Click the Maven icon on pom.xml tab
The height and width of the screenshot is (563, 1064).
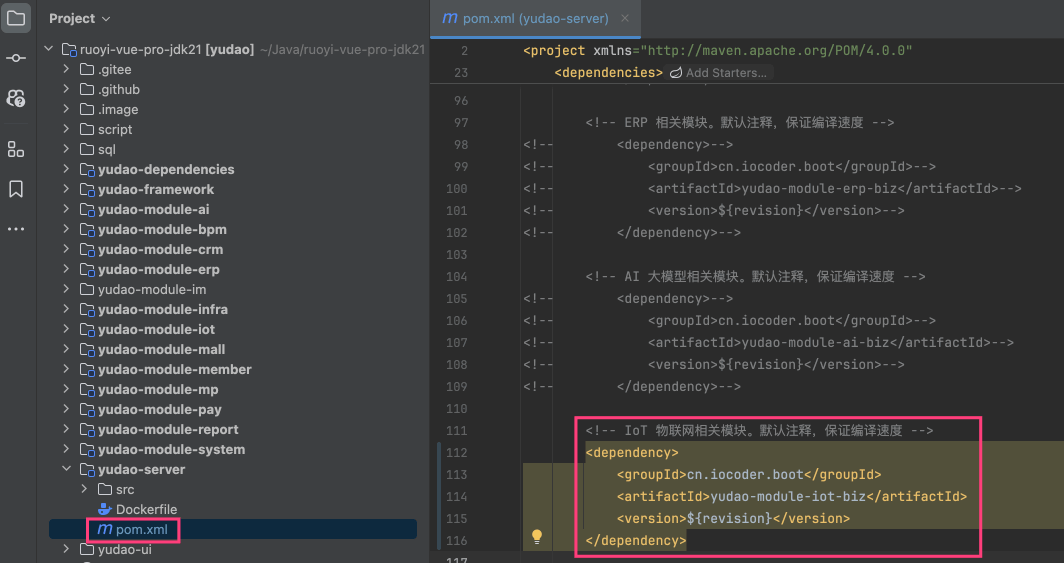tap(450, 19)
